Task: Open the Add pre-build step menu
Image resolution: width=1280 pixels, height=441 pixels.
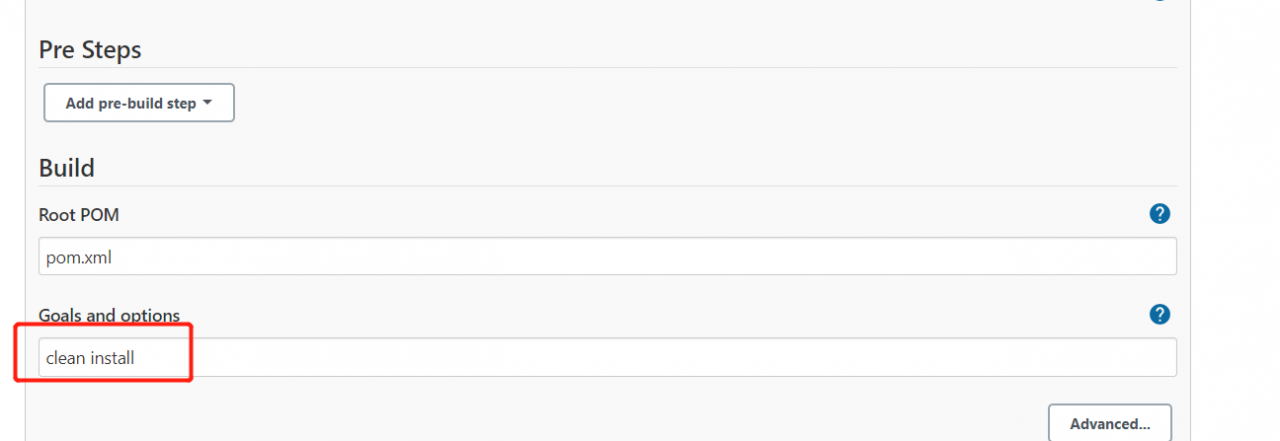Action: pos(139,103)
